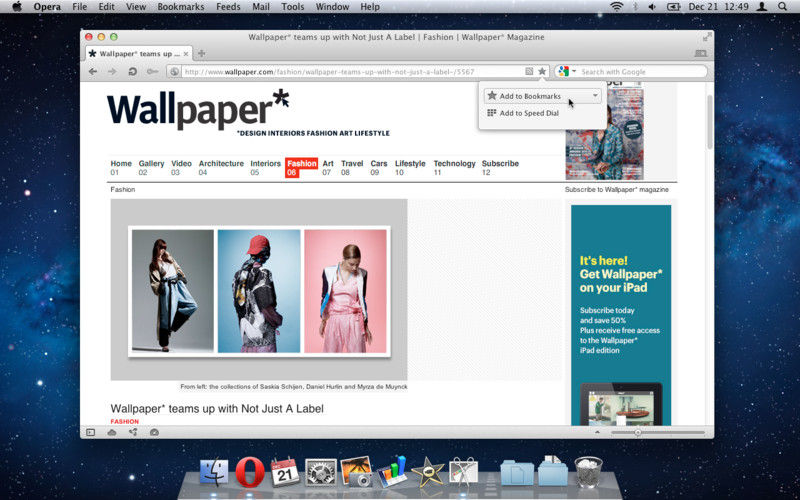Open the Mail menu

[x=261, y=7]
